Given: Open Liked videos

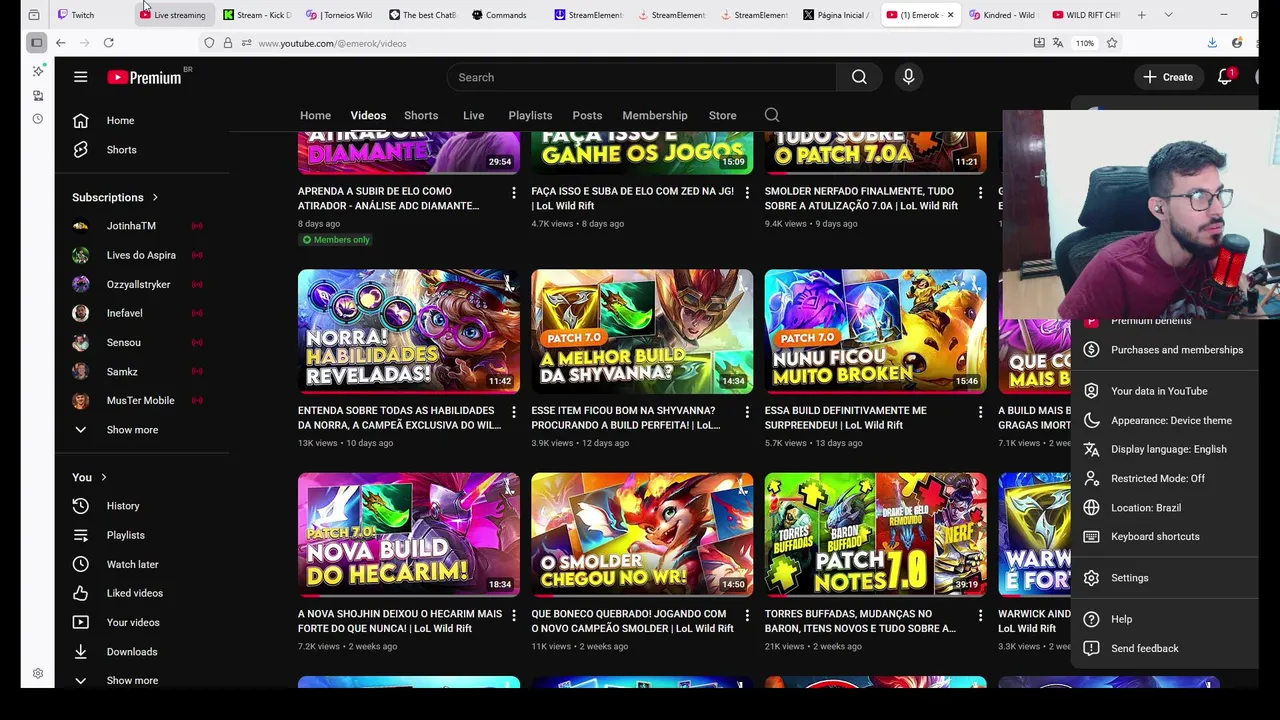Looking at the screenshot, I should pyautogui.click(x=142, y=593).
